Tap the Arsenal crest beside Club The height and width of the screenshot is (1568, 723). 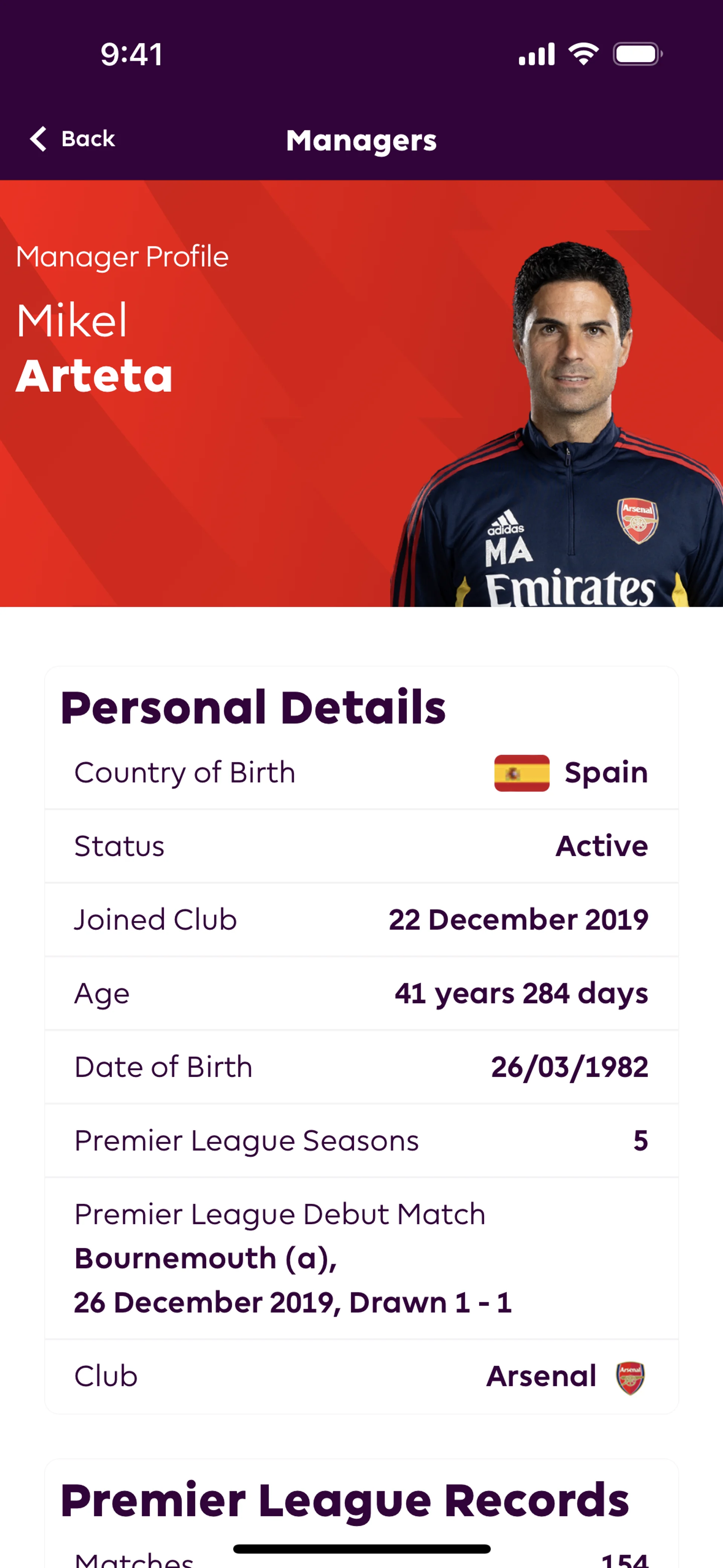pos(630,1377)
